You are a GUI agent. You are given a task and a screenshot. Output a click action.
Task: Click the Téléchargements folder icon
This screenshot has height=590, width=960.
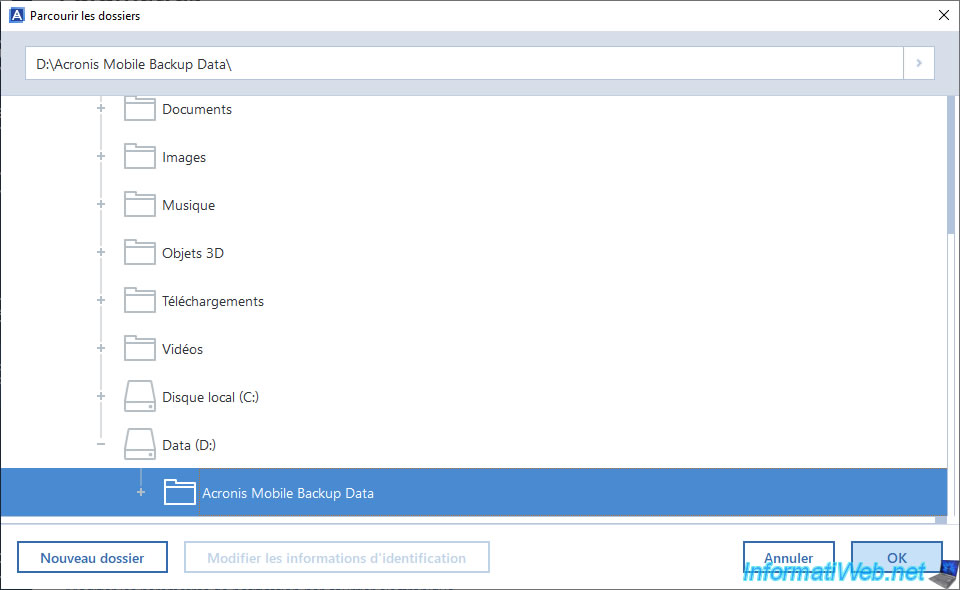(140, 301)
